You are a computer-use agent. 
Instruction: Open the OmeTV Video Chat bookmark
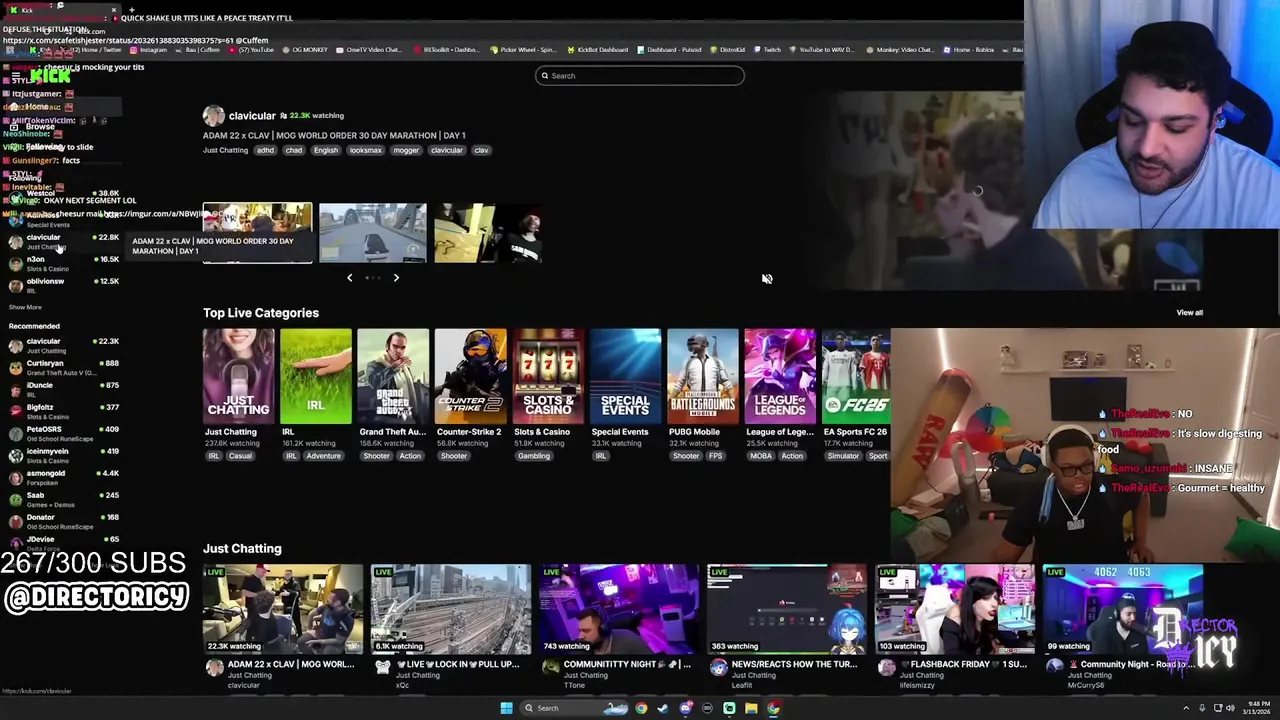coord(370,50)
